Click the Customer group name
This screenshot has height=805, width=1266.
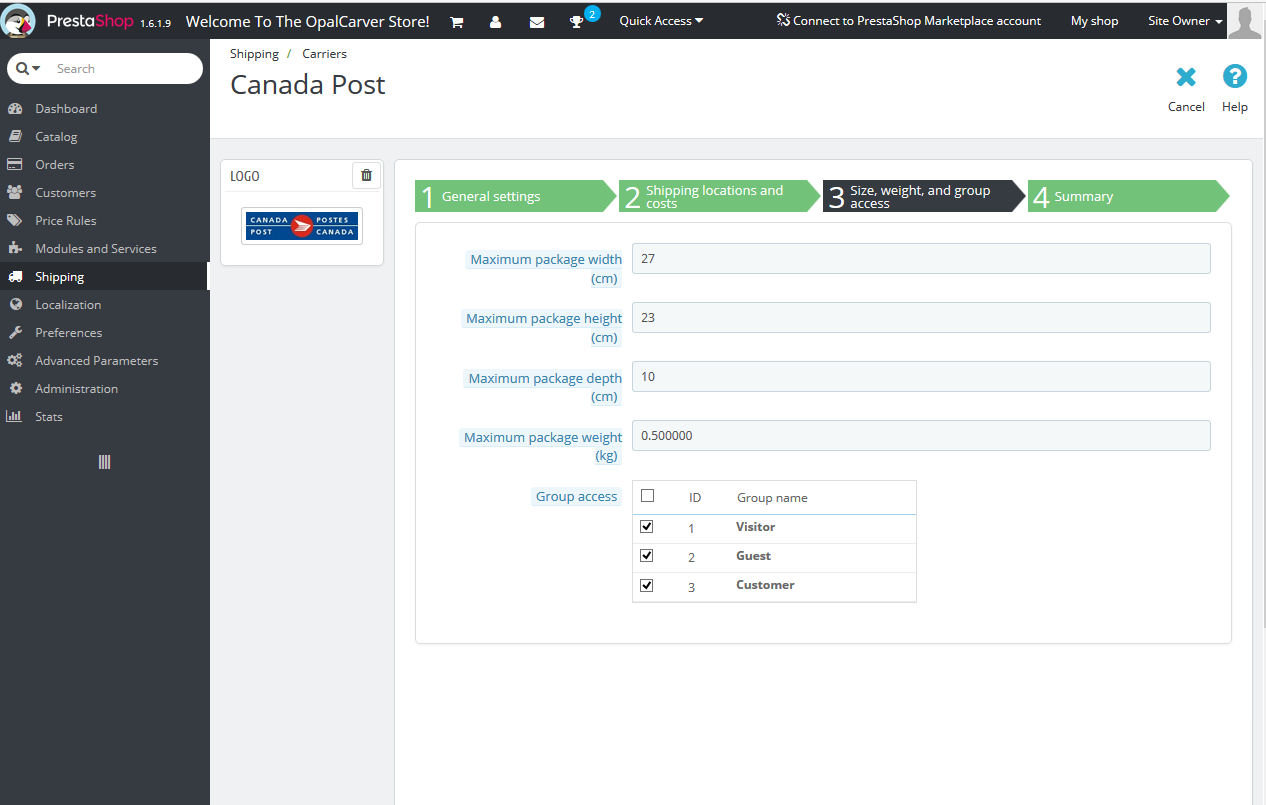tap(765, 584)
